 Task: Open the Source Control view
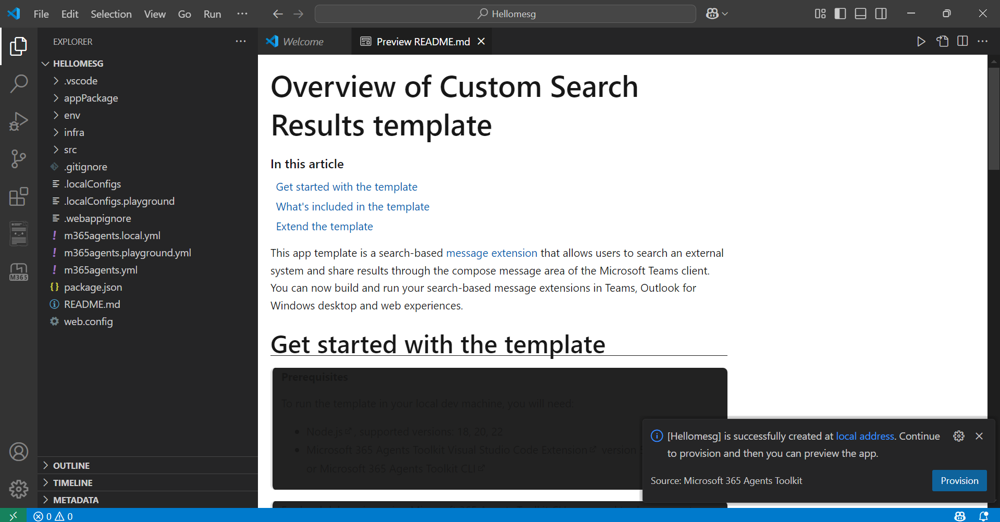19,159
